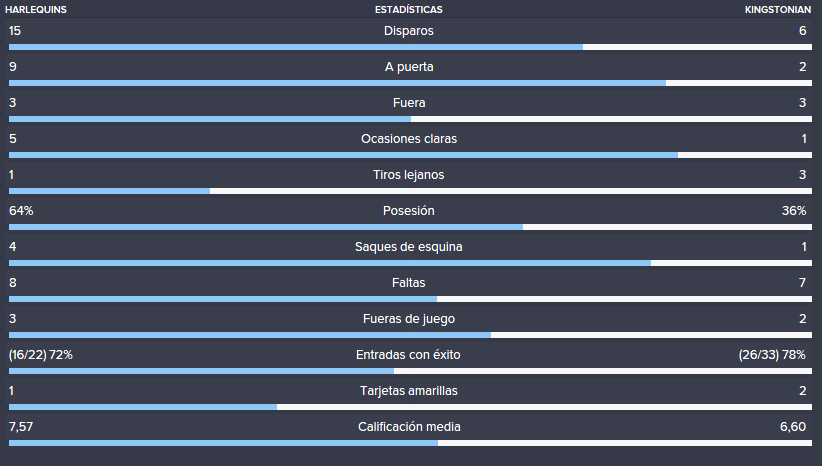This screenshot has height=466, width=822.
Task: Click the Disparos comparison bar
Action: [x=410, y=47]
